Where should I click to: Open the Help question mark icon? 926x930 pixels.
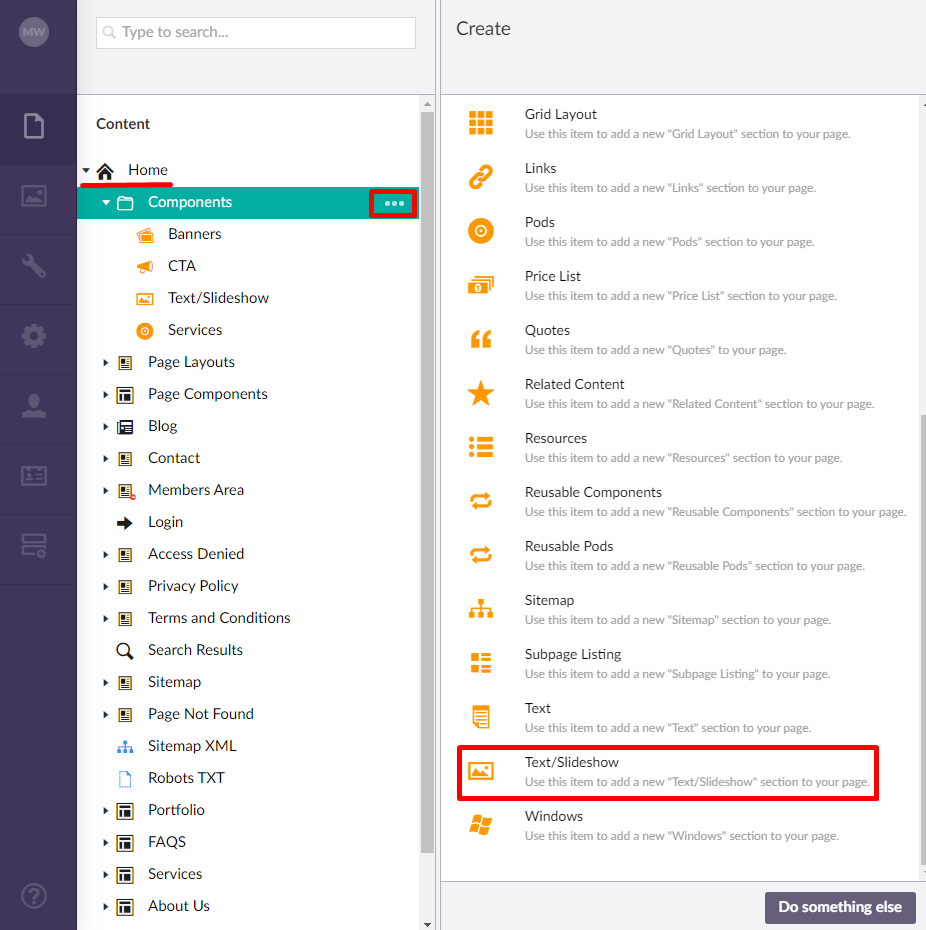click(x=34, y=896)
